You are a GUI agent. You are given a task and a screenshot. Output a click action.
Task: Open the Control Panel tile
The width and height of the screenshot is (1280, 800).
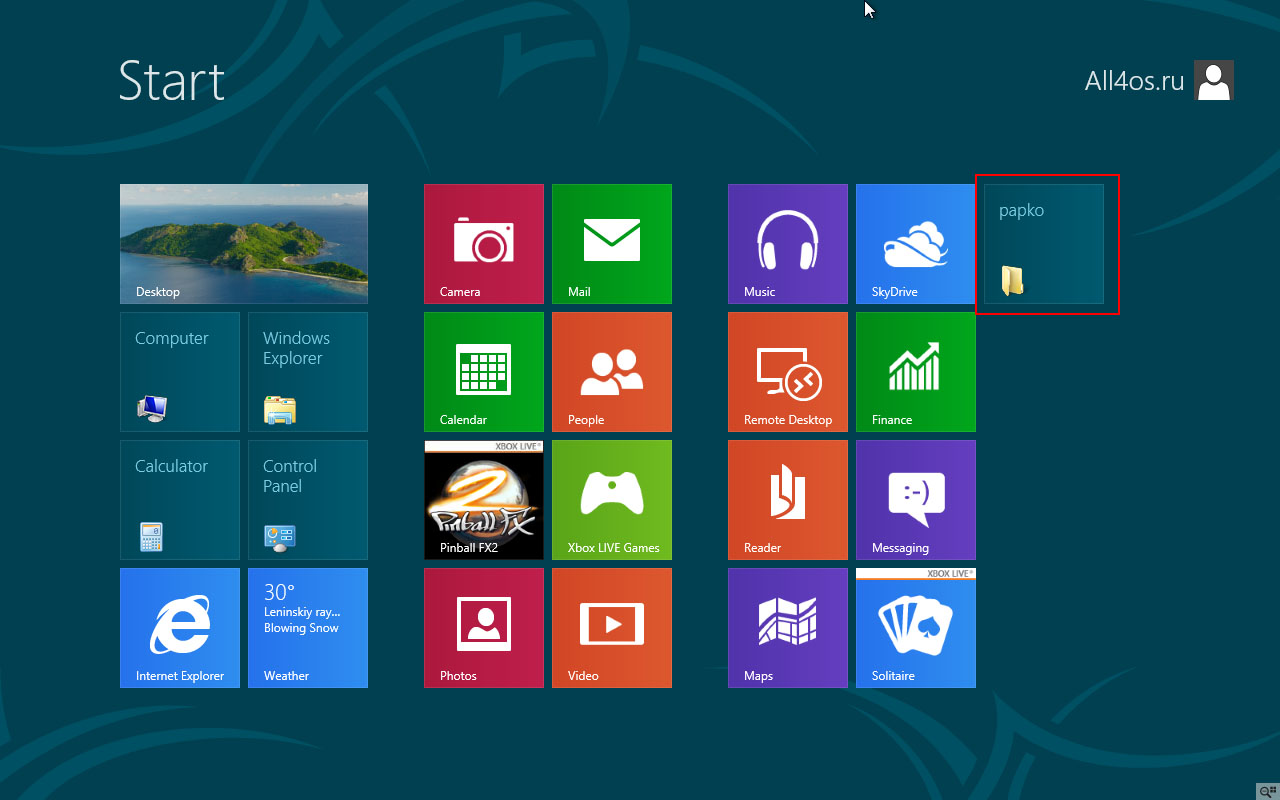pos(308,500)
